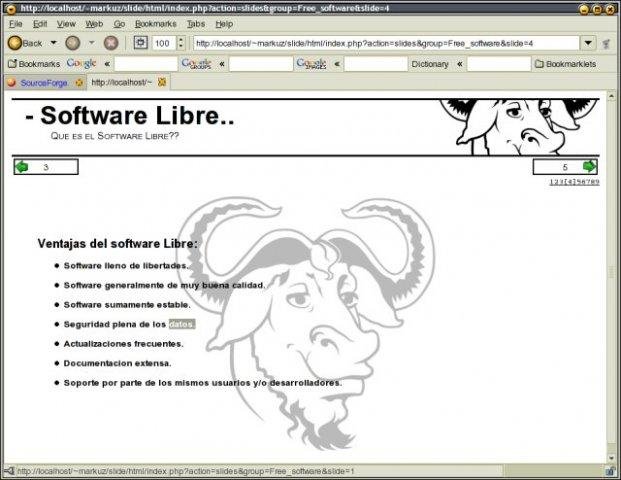
Task: Click the security icon in the status bar
Action: click(x=610, y=471)
